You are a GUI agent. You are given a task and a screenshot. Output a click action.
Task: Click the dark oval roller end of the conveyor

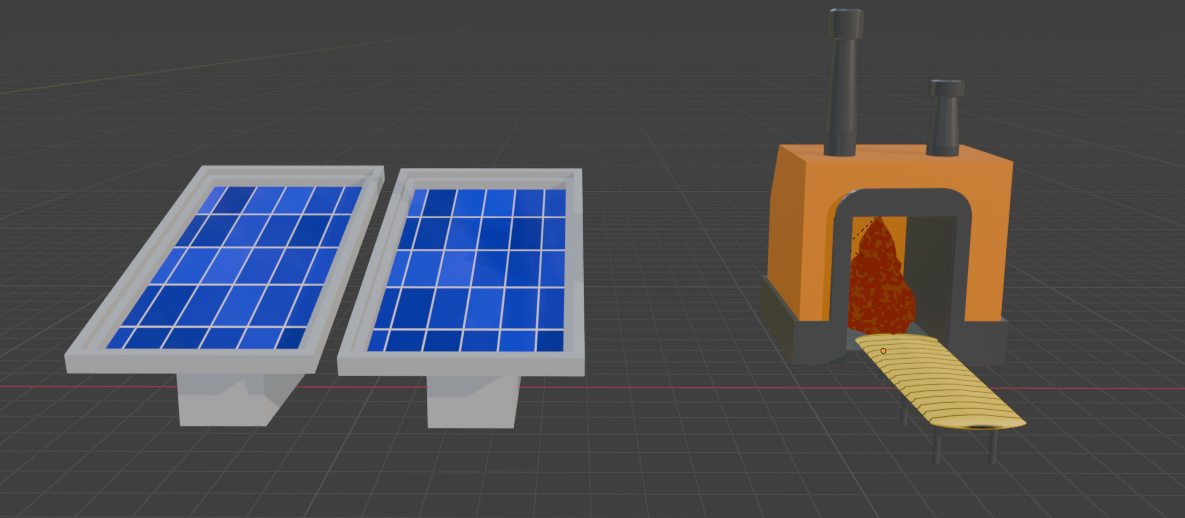(983, 427)
